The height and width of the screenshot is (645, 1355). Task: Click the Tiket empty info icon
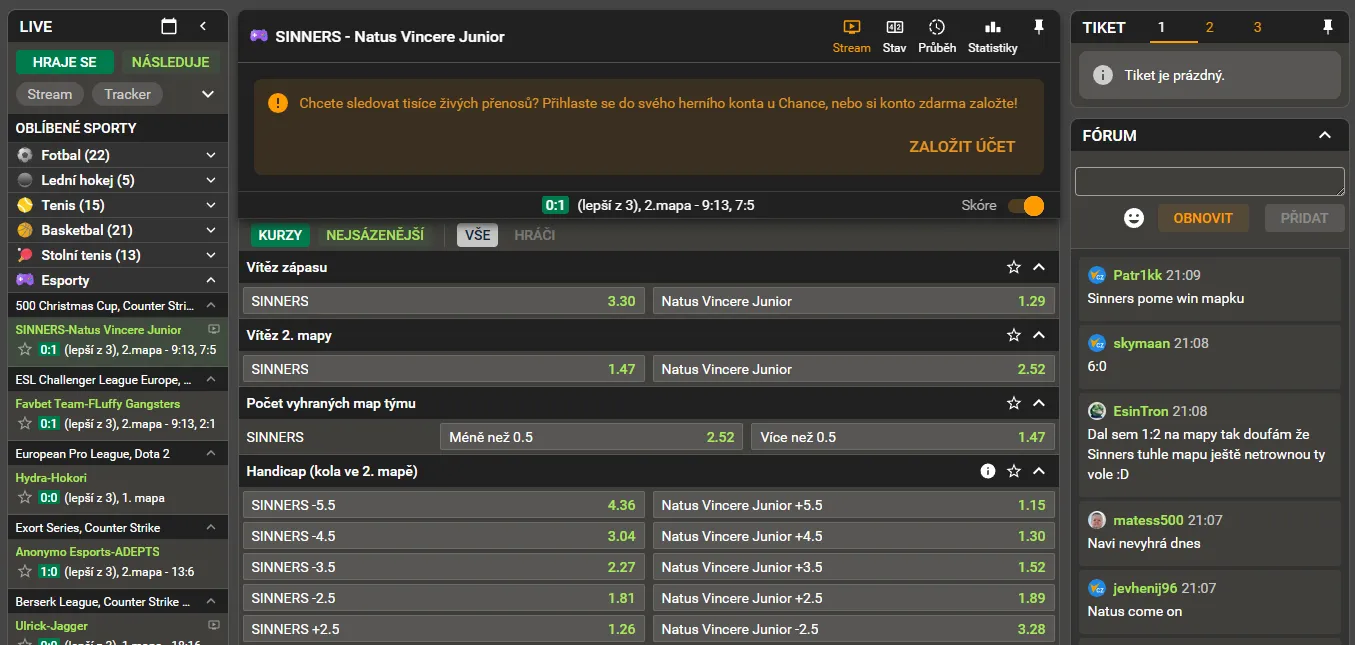(1103, 75)
